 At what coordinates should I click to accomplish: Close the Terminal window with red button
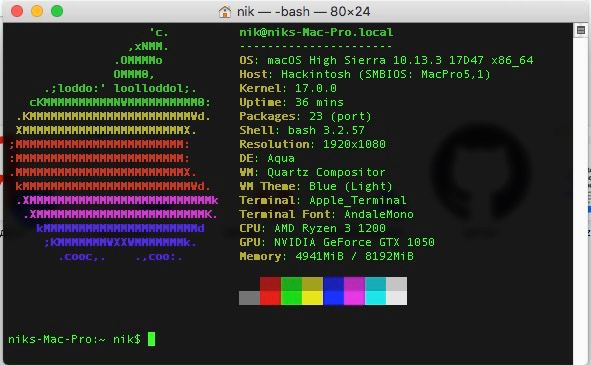click(17, 11)
